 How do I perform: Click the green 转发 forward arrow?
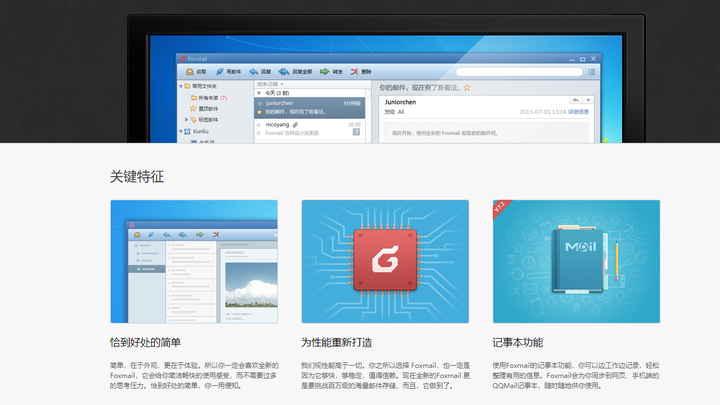point(325,72)
